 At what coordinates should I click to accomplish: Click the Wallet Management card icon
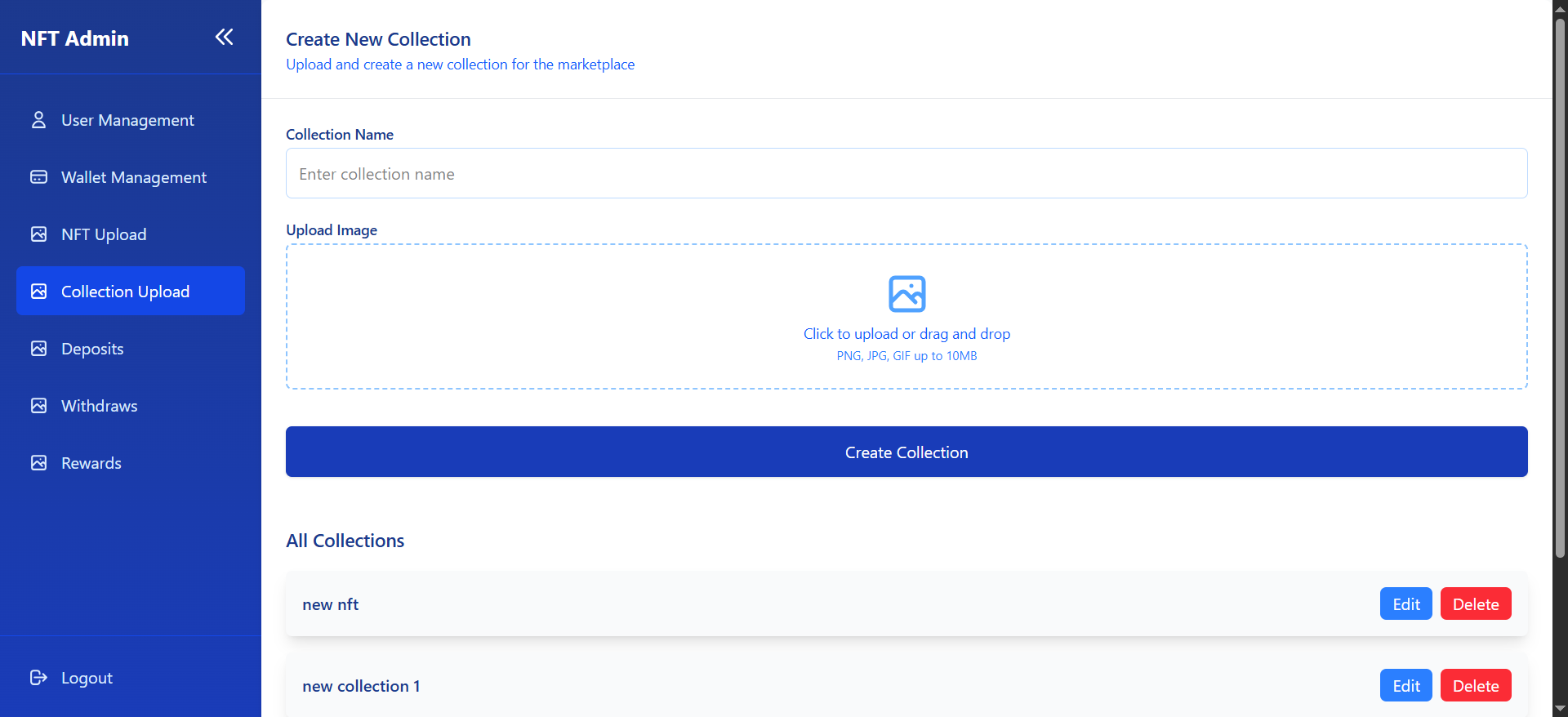39,176
